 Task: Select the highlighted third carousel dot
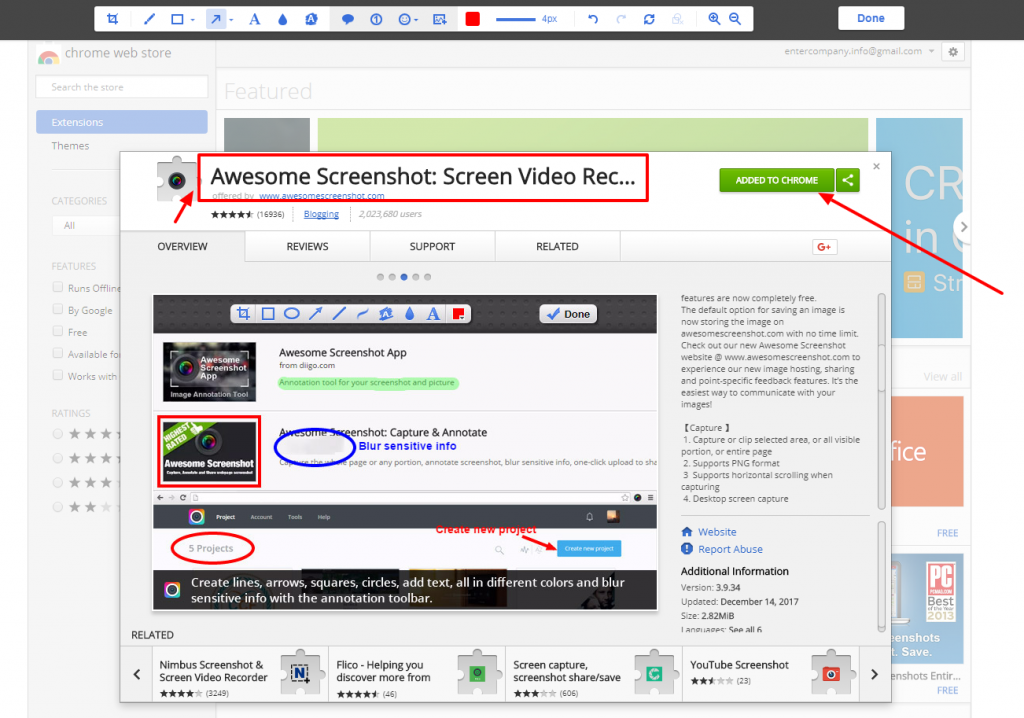[404, 277]
